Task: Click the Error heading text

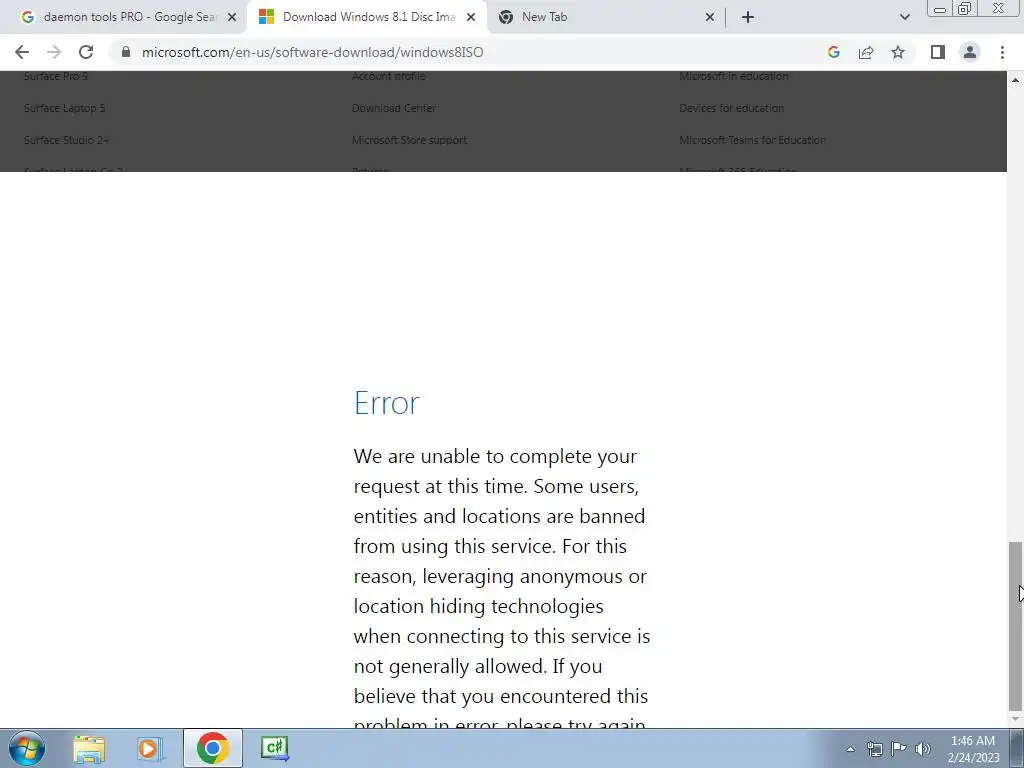Action: [387, 403]
